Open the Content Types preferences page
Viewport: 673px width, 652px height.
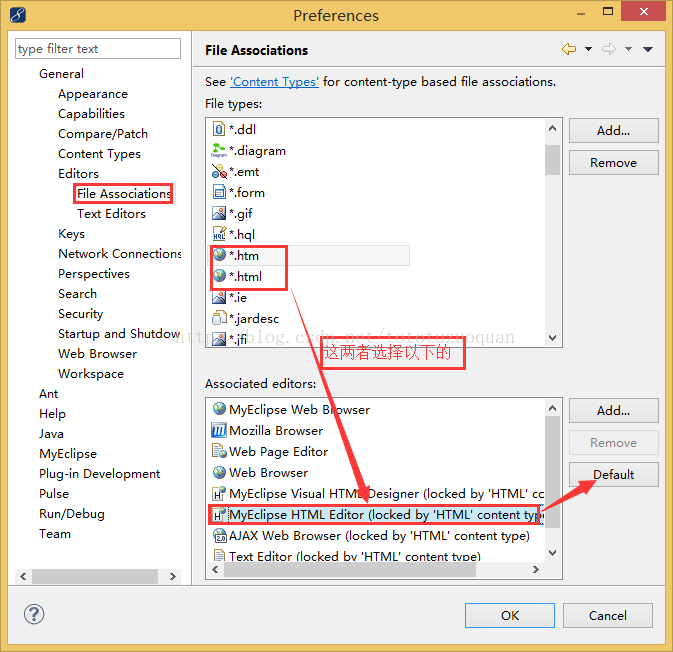[99, 154]
